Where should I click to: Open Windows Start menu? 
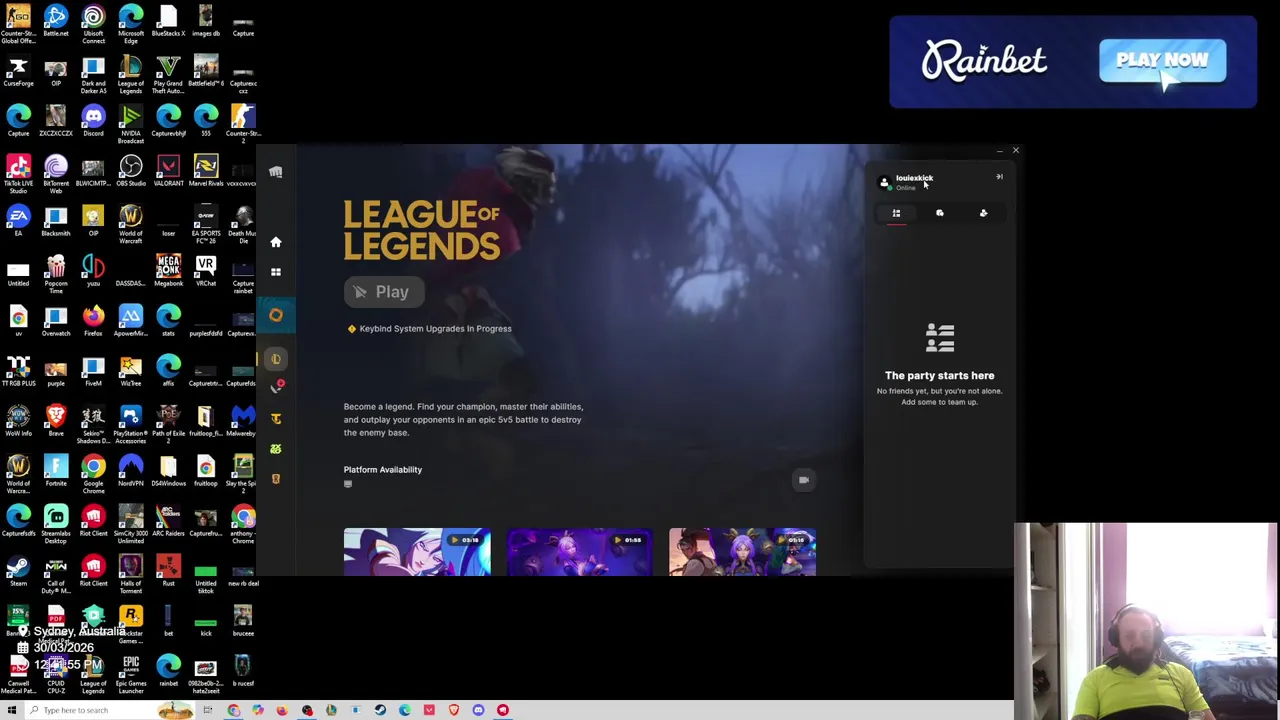tap(12, 710)
